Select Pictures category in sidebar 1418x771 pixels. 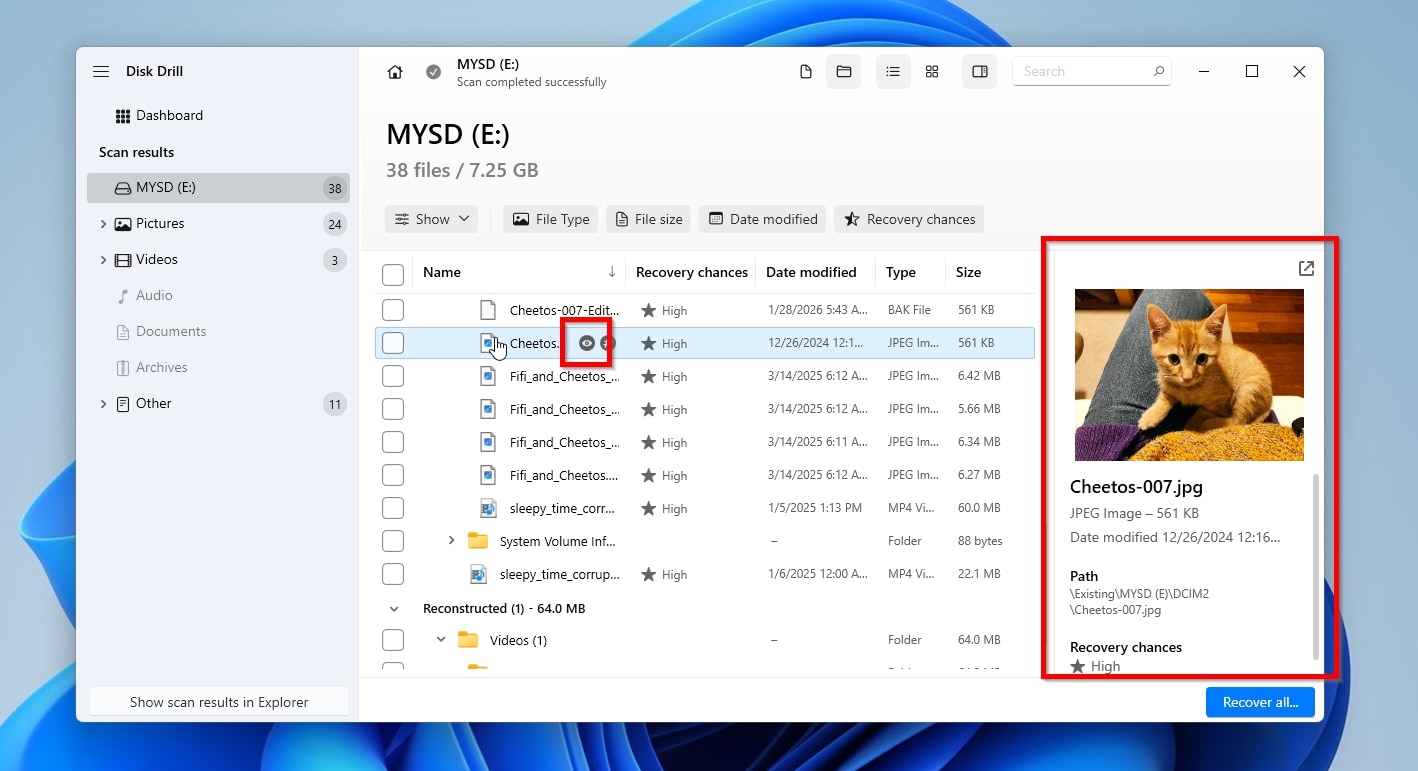(160, 224)
